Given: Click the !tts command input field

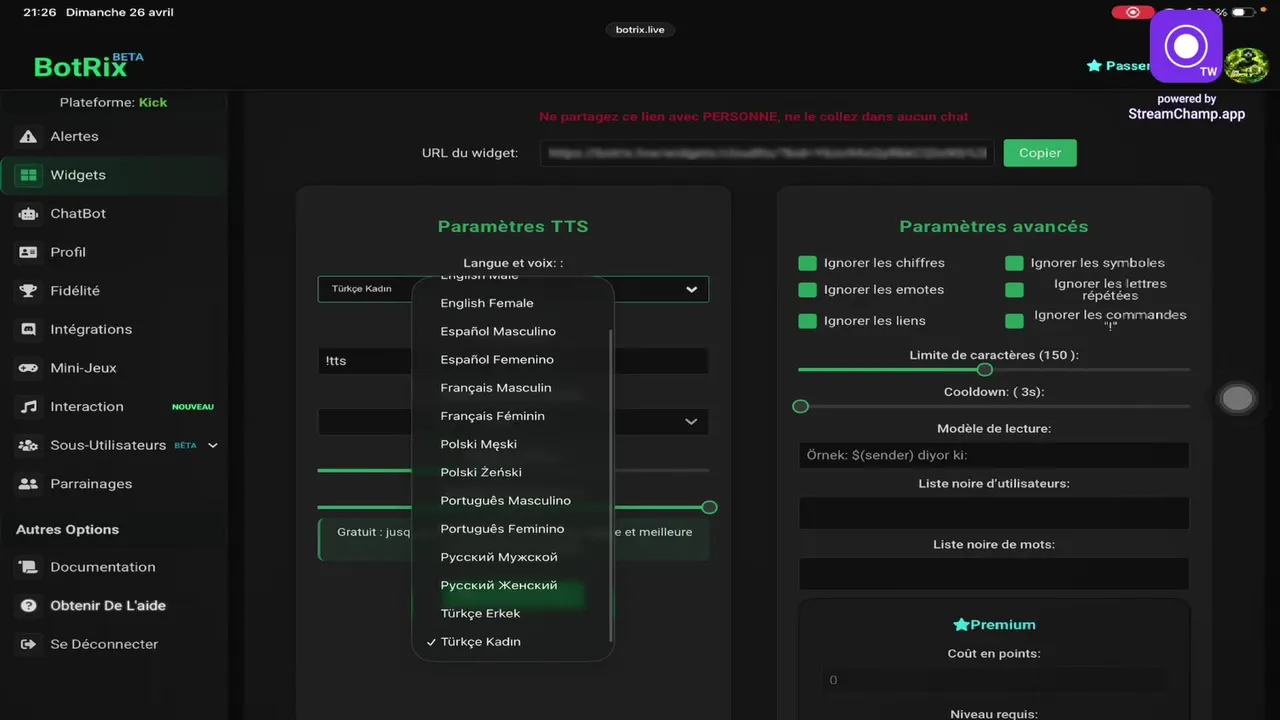Looking at the screenshot, I should tap(513, 361).
